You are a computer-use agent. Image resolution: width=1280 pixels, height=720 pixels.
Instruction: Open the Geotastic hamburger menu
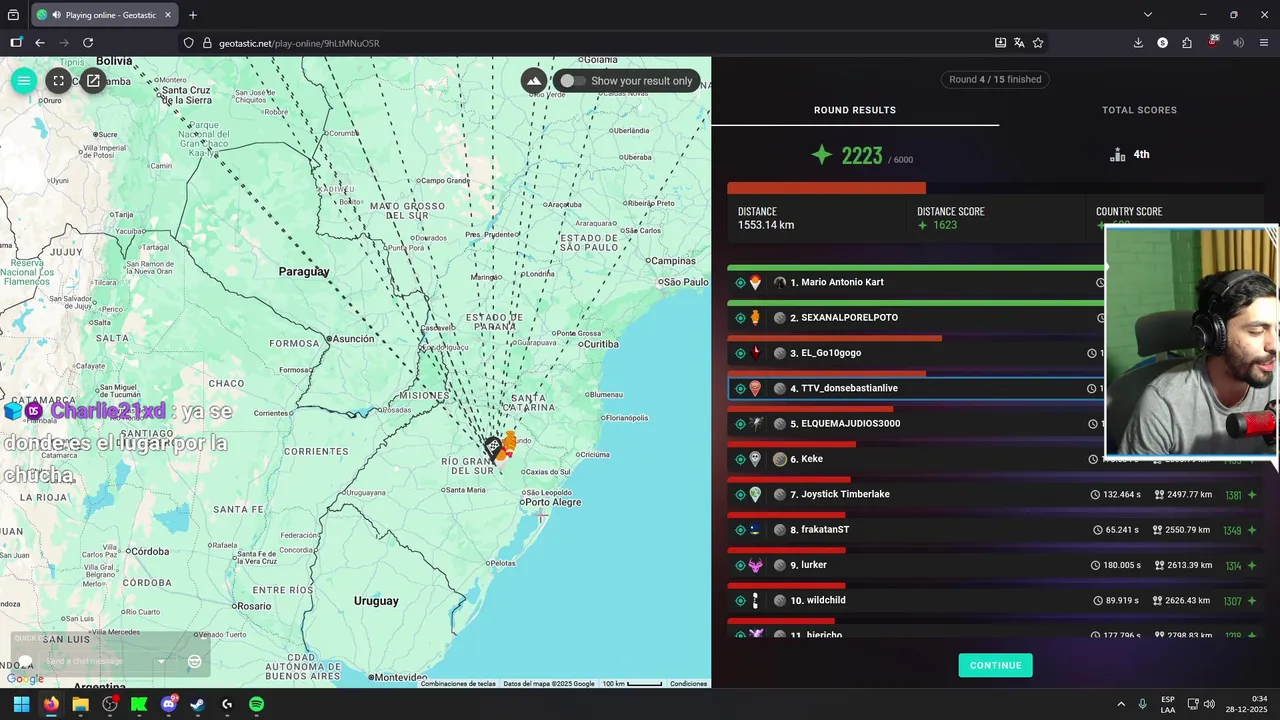point(24,81)
